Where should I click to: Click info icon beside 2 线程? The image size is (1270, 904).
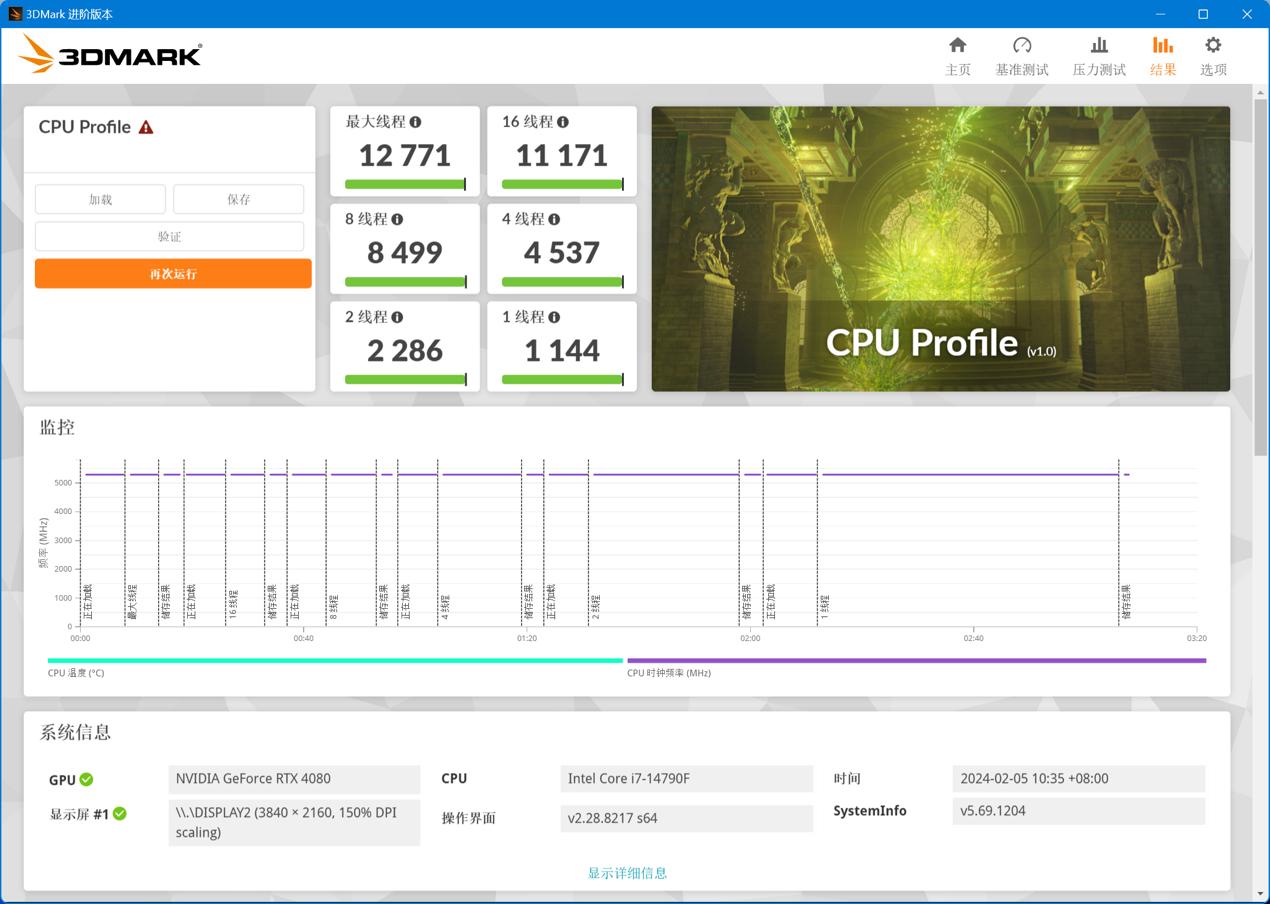(x=397, y=317)
